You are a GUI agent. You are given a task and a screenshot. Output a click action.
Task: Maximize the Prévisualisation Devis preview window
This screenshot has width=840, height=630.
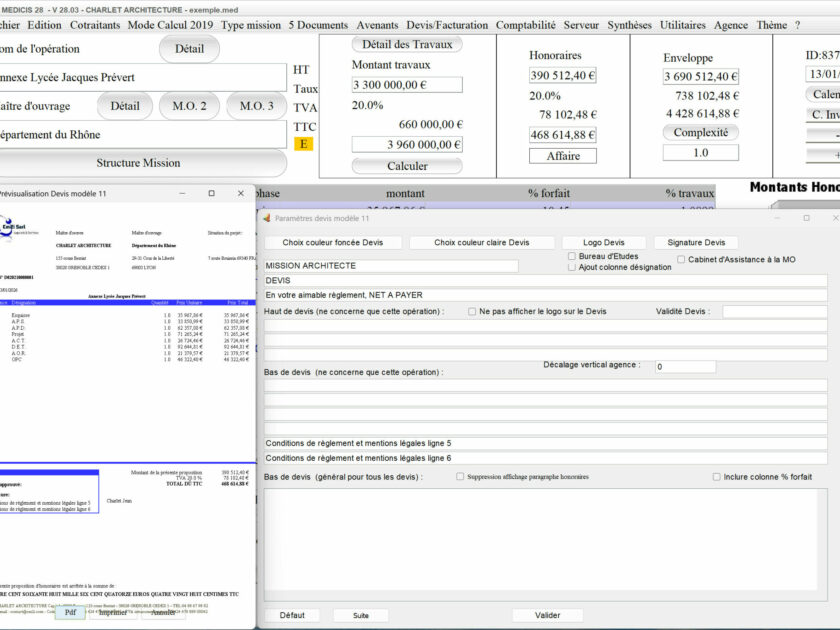212,193
